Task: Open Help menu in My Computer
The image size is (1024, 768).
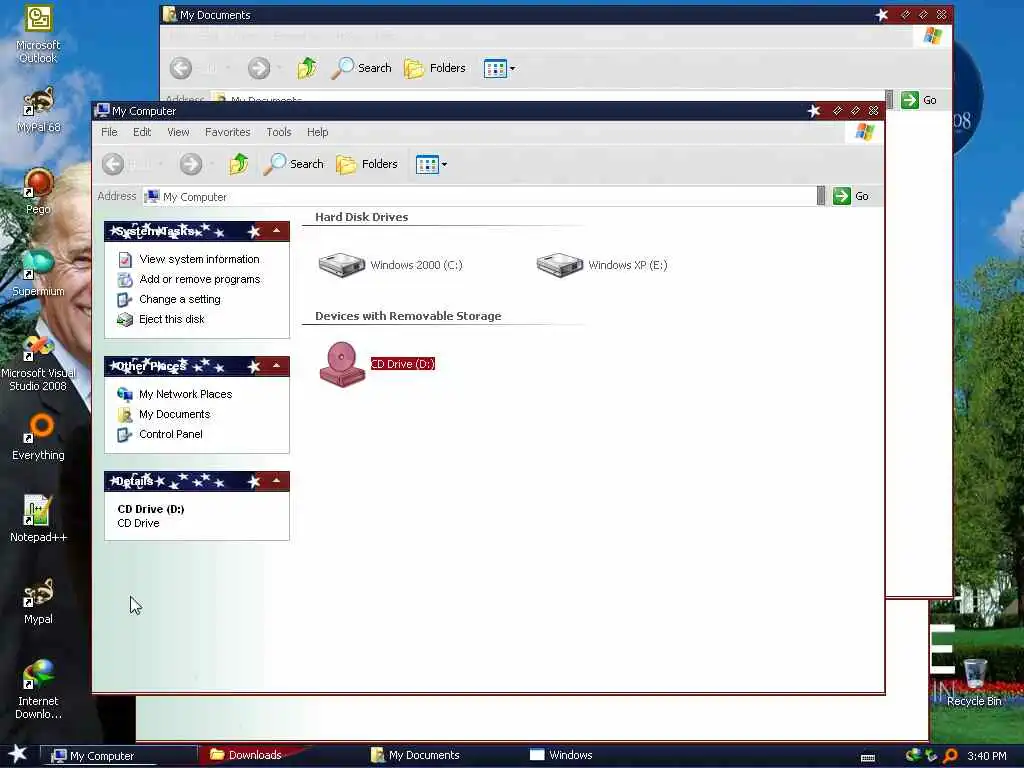Action: [x=317, y=132]
